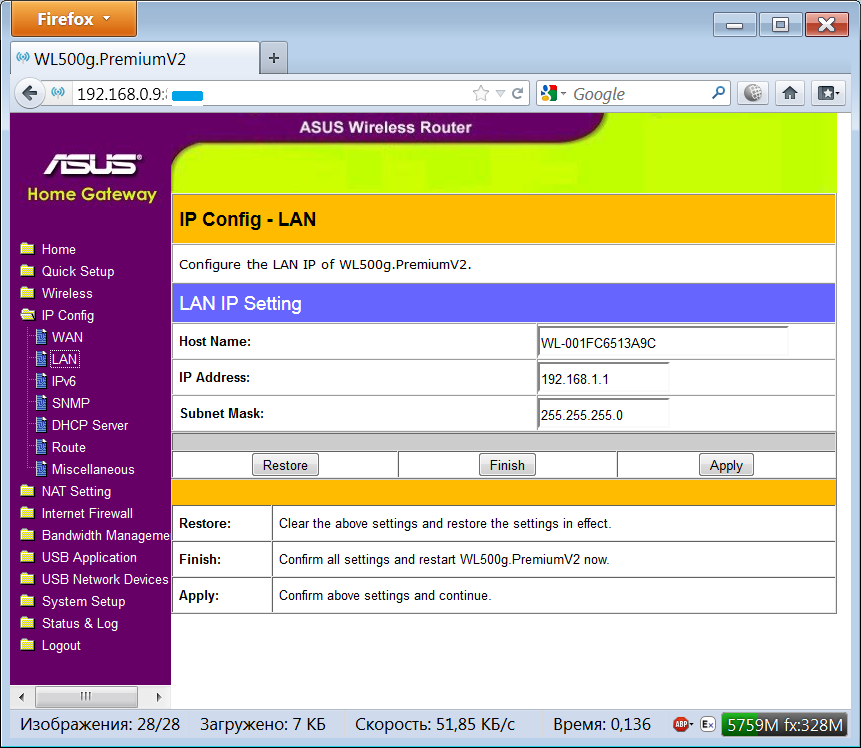The height and width of the screenshot is (748, 861).
Task: Reload the page with refresh icon
Action: click(x=517, y=93)
